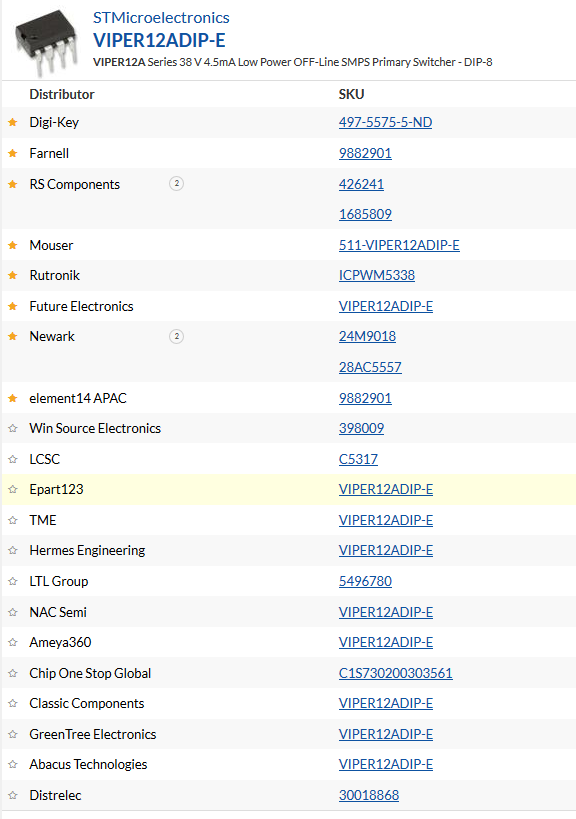
Task: Toggle the favorite star for element14 APAC
Action: (x=13, y=398)
